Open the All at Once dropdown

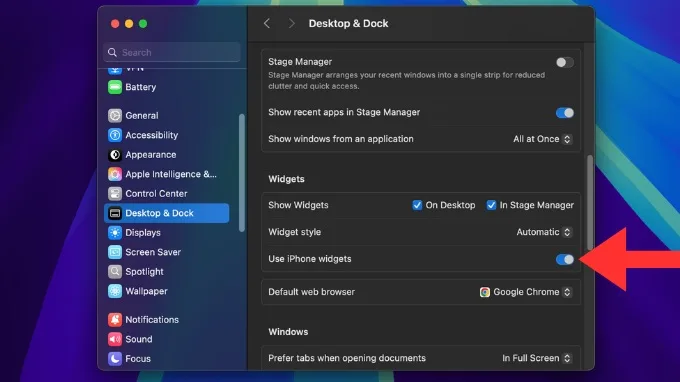pos(542,139)
